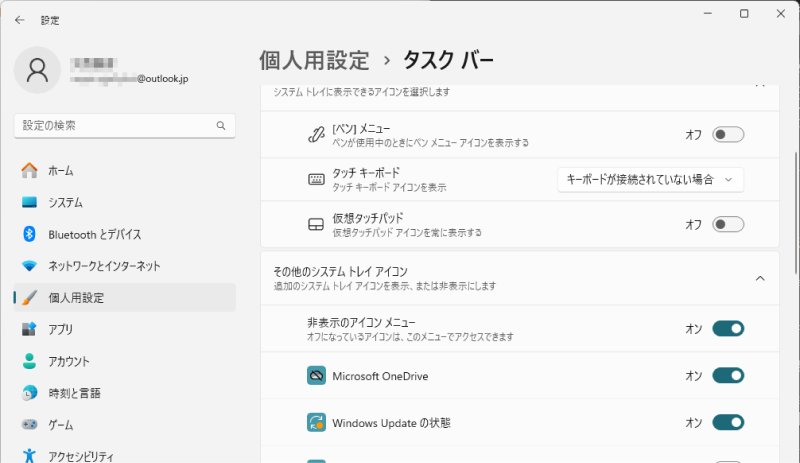This screenshot has height=463, width=800.
Task: Open アカウント settings page
Action: (x=124, y=361)
